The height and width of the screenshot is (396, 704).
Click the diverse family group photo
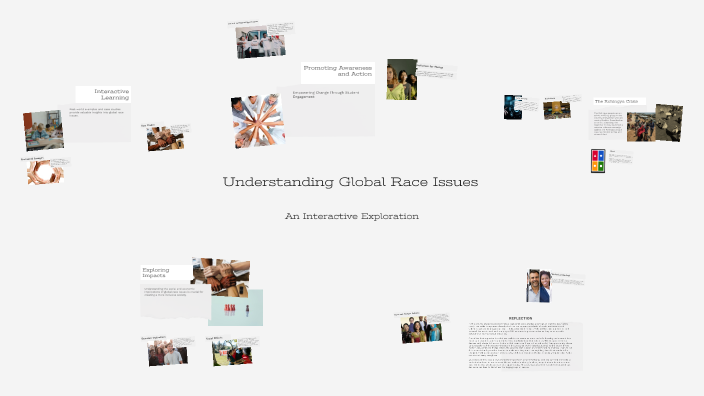[421, 330]
